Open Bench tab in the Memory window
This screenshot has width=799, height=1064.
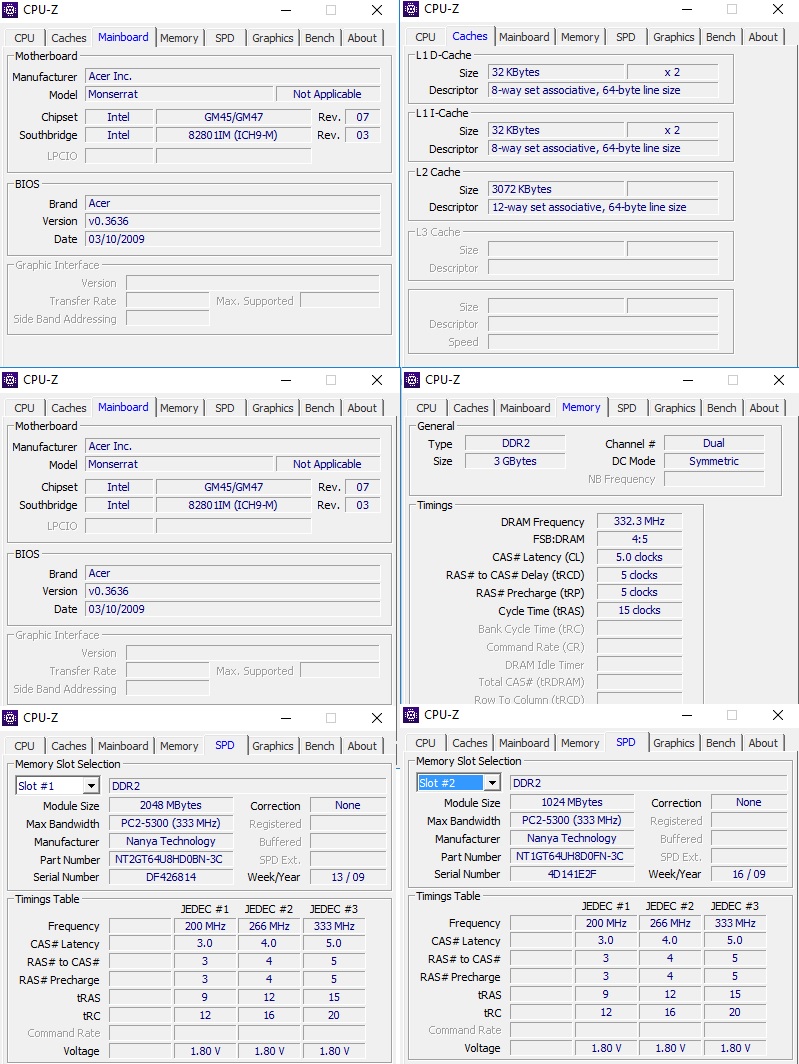pos(722,408)
